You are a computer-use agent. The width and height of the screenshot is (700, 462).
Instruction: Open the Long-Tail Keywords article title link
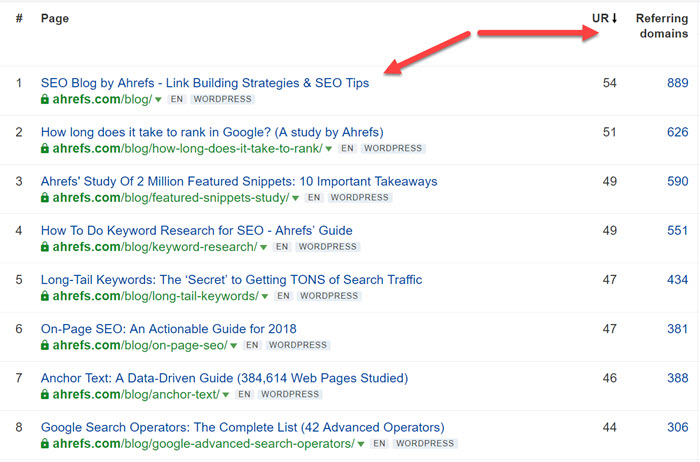click(x=231, y=279)
